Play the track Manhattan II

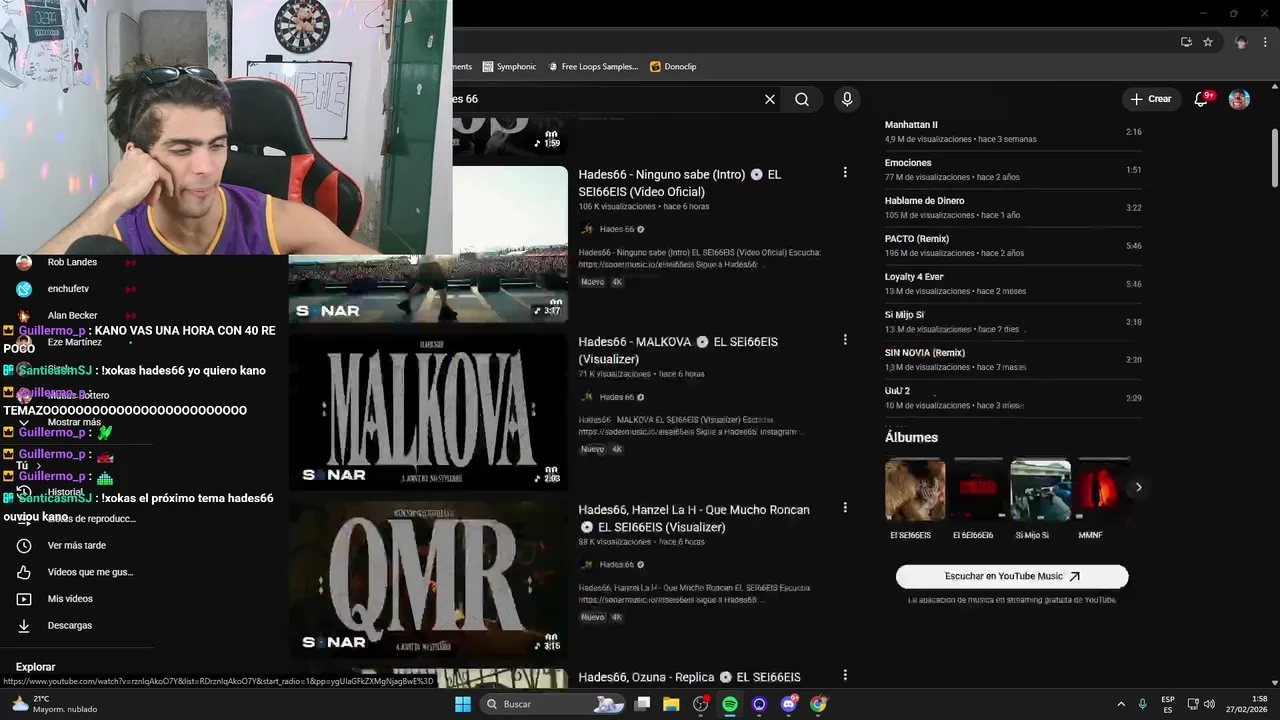coord(1013,132)
